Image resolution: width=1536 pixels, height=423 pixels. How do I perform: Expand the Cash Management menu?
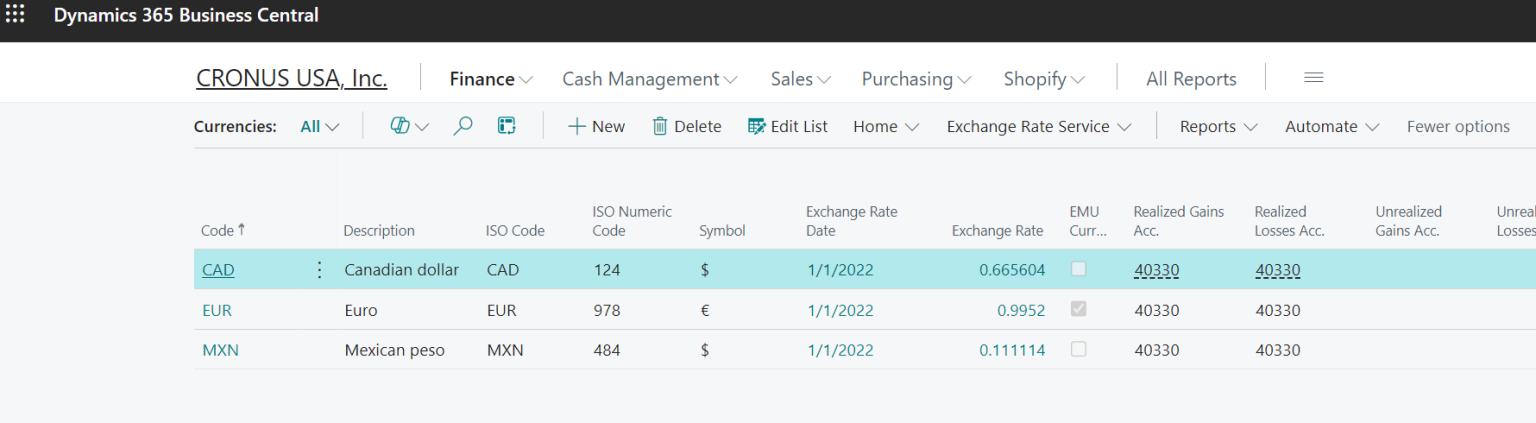pyautogui.click(x=650, y=79)
